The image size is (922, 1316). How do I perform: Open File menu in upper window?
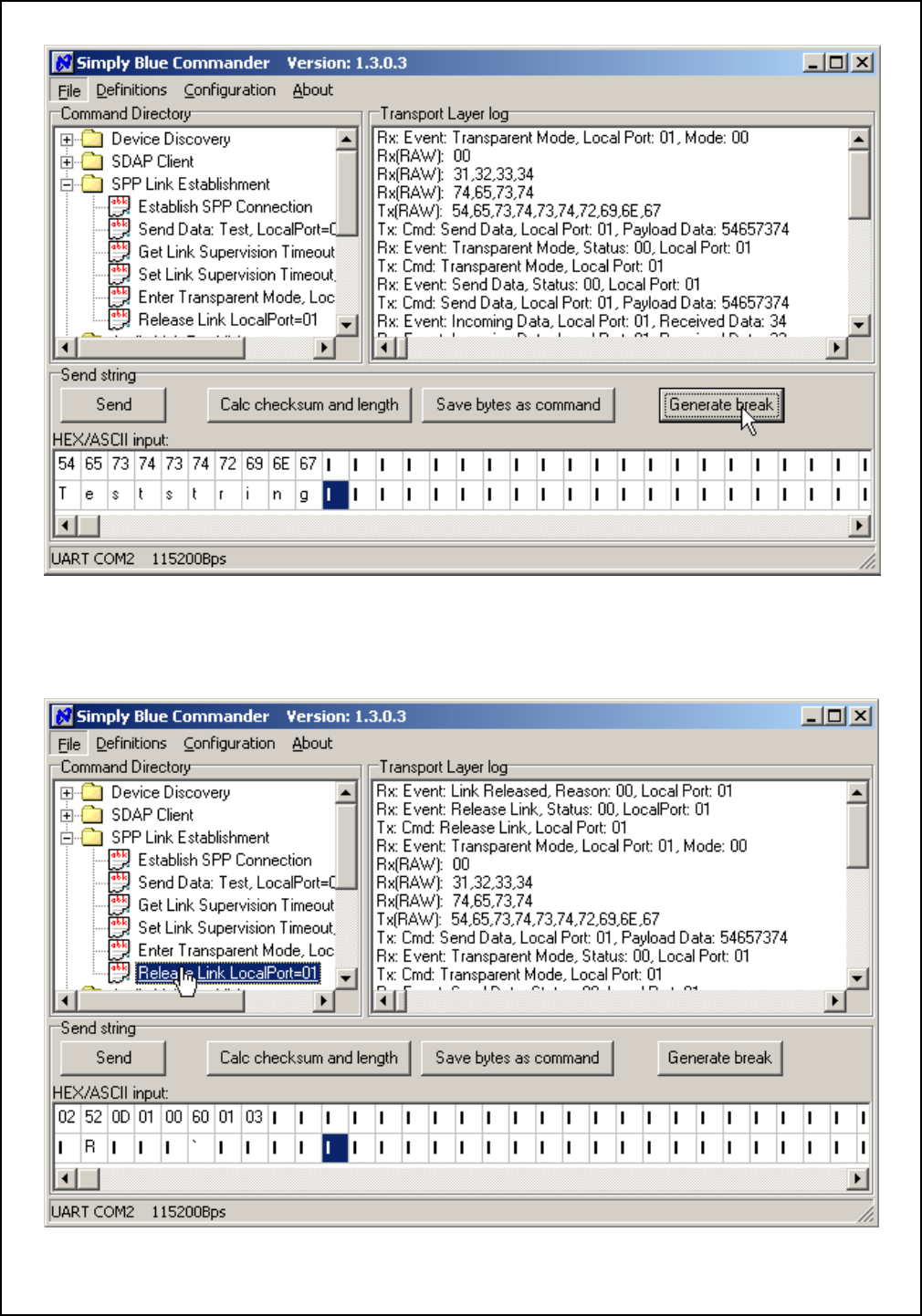click(69, 90)
